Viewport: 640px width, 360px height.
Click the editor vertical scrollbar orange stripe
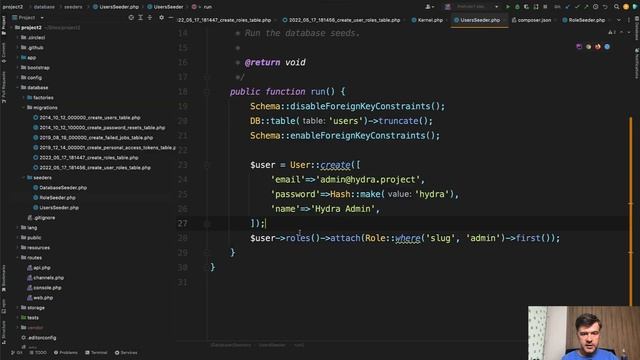click(631, 211)
